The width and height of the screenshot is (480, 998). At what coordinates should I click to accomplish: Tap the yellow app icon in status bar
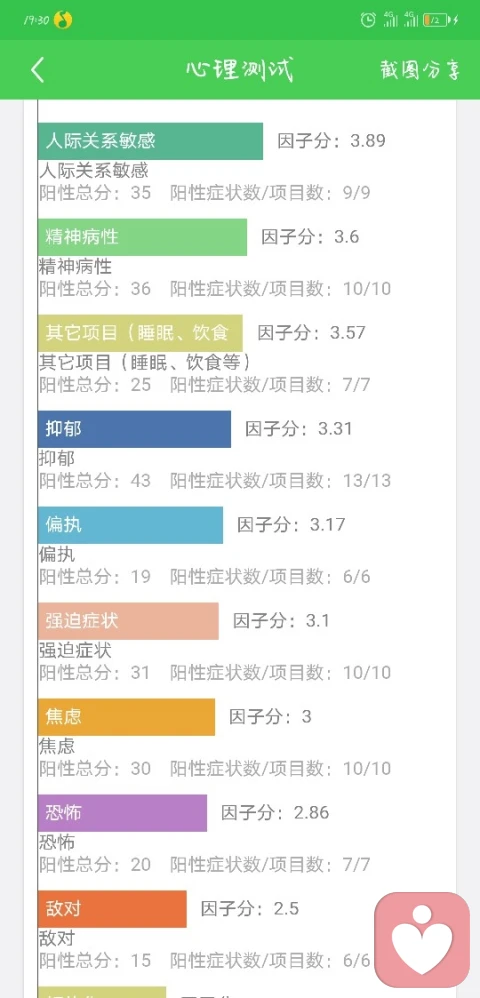[x=63, y=20]
